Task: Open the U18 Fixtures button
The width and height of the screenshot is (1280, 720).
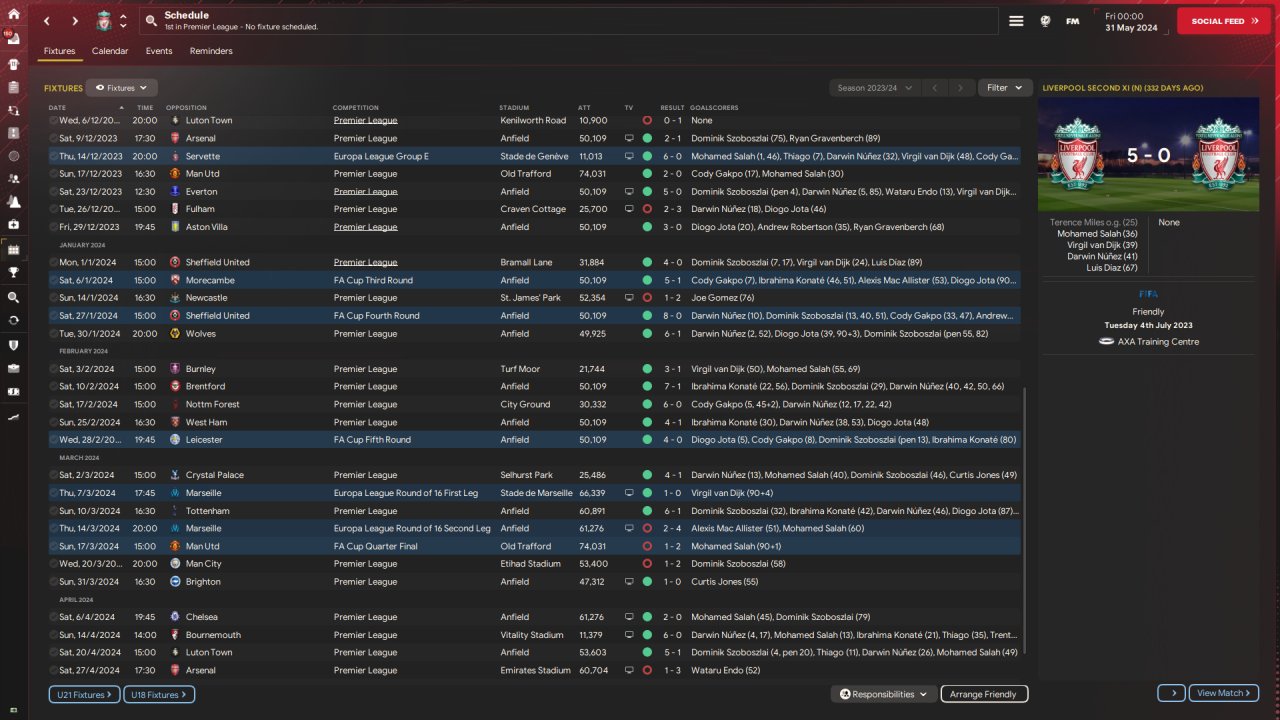Action: [x=159, y=694]
